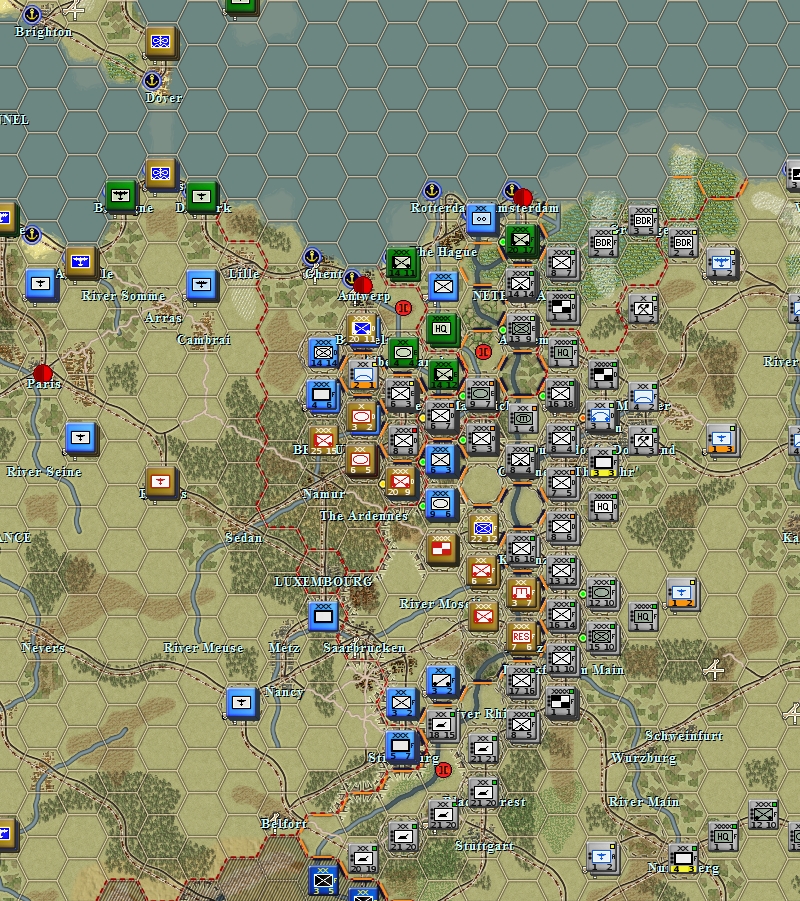Select grey bomber unit near Groningen
Viewport: 800px width, 901px height.
(722, 263)
